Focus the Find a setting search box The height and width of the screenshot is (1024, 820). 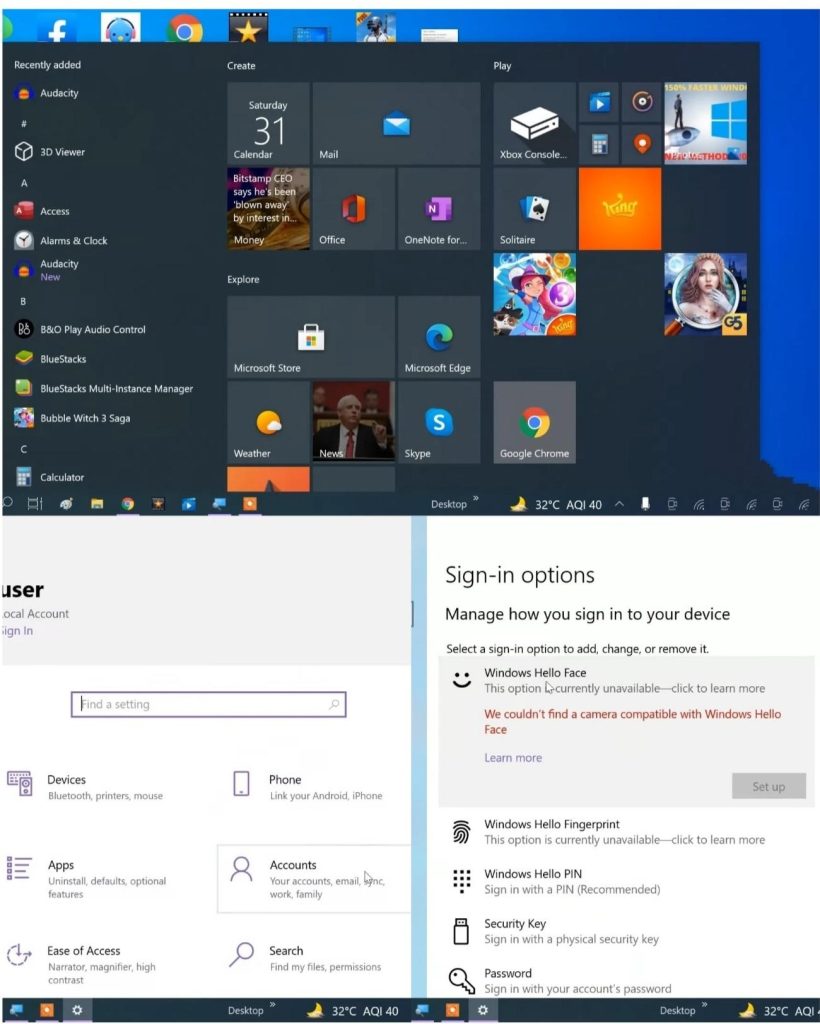(x=208, y=704)
